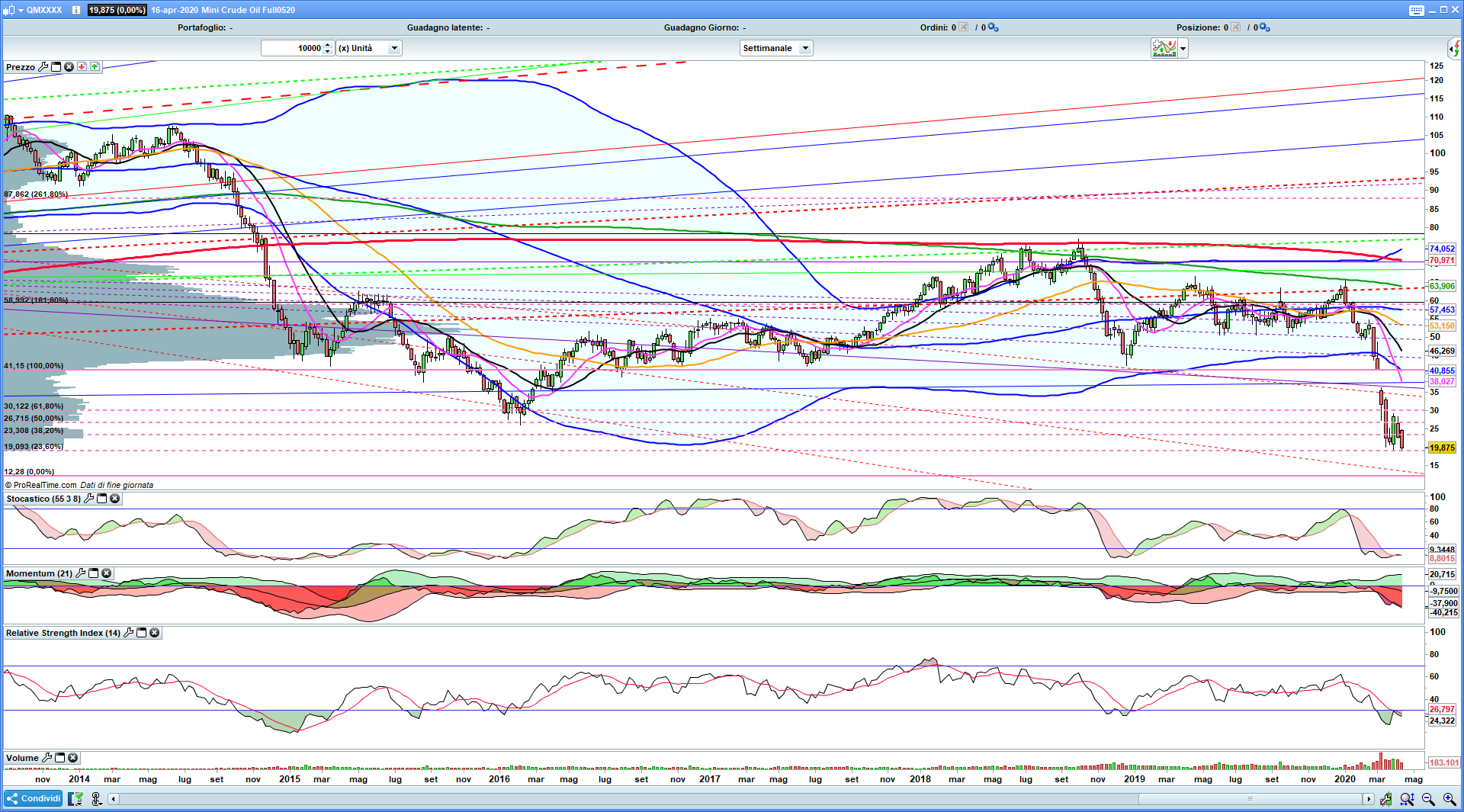
Task: Close the Volume panel
Action: (x=72, y=758)
